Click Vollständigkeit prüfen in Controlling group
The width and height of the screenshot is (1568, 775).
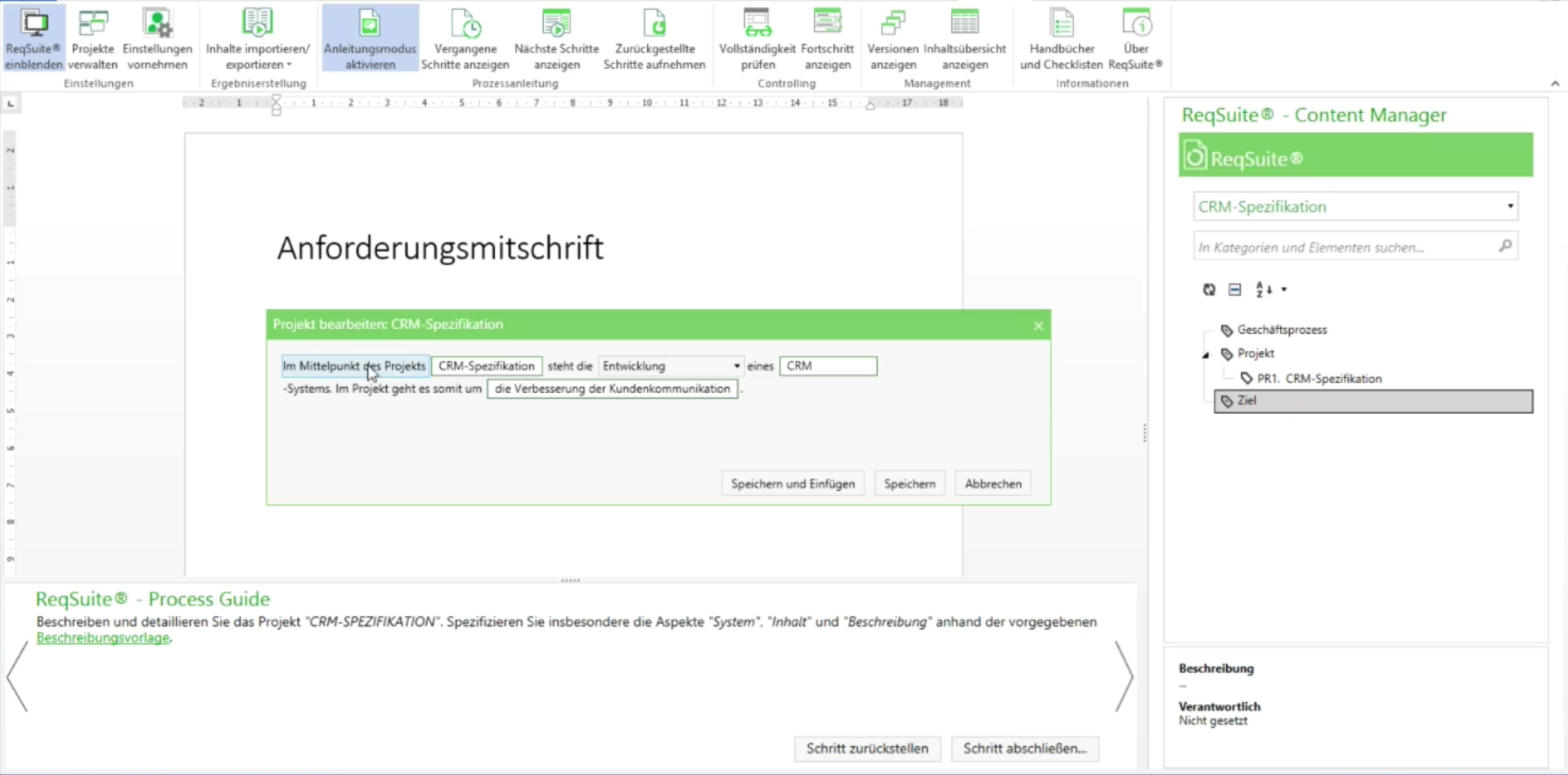click(x=757, y=38)
